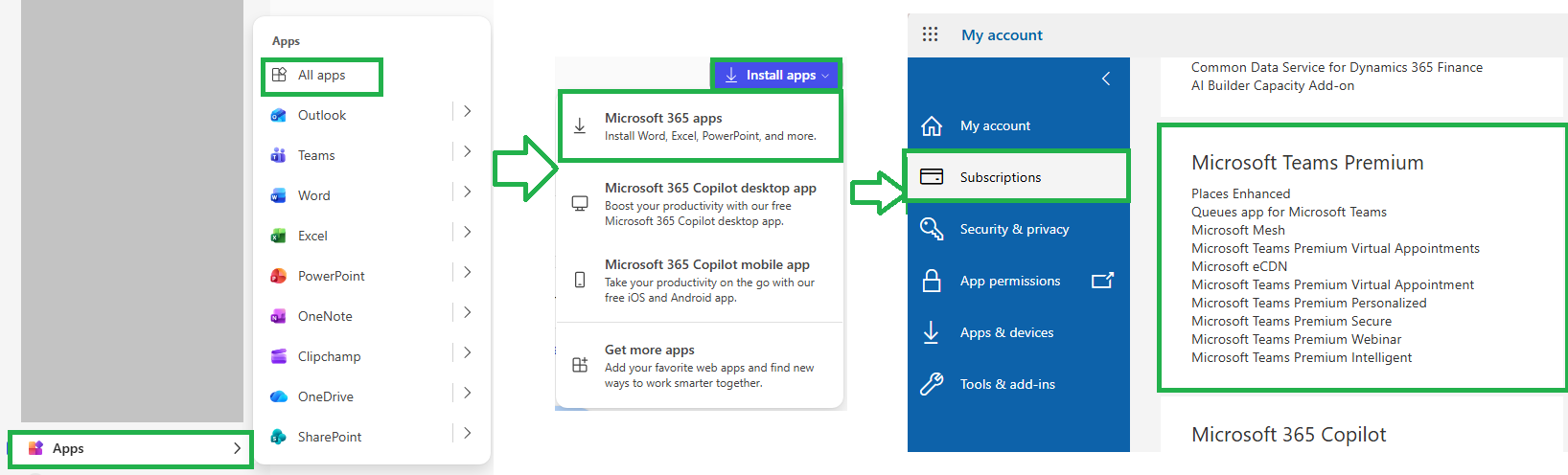Image resolution: width=1568 pixels, height=475 pixels.
Task: Click the Copilot desktop app monitor icon
Action: pyautogui.click(x=580, y=203)
